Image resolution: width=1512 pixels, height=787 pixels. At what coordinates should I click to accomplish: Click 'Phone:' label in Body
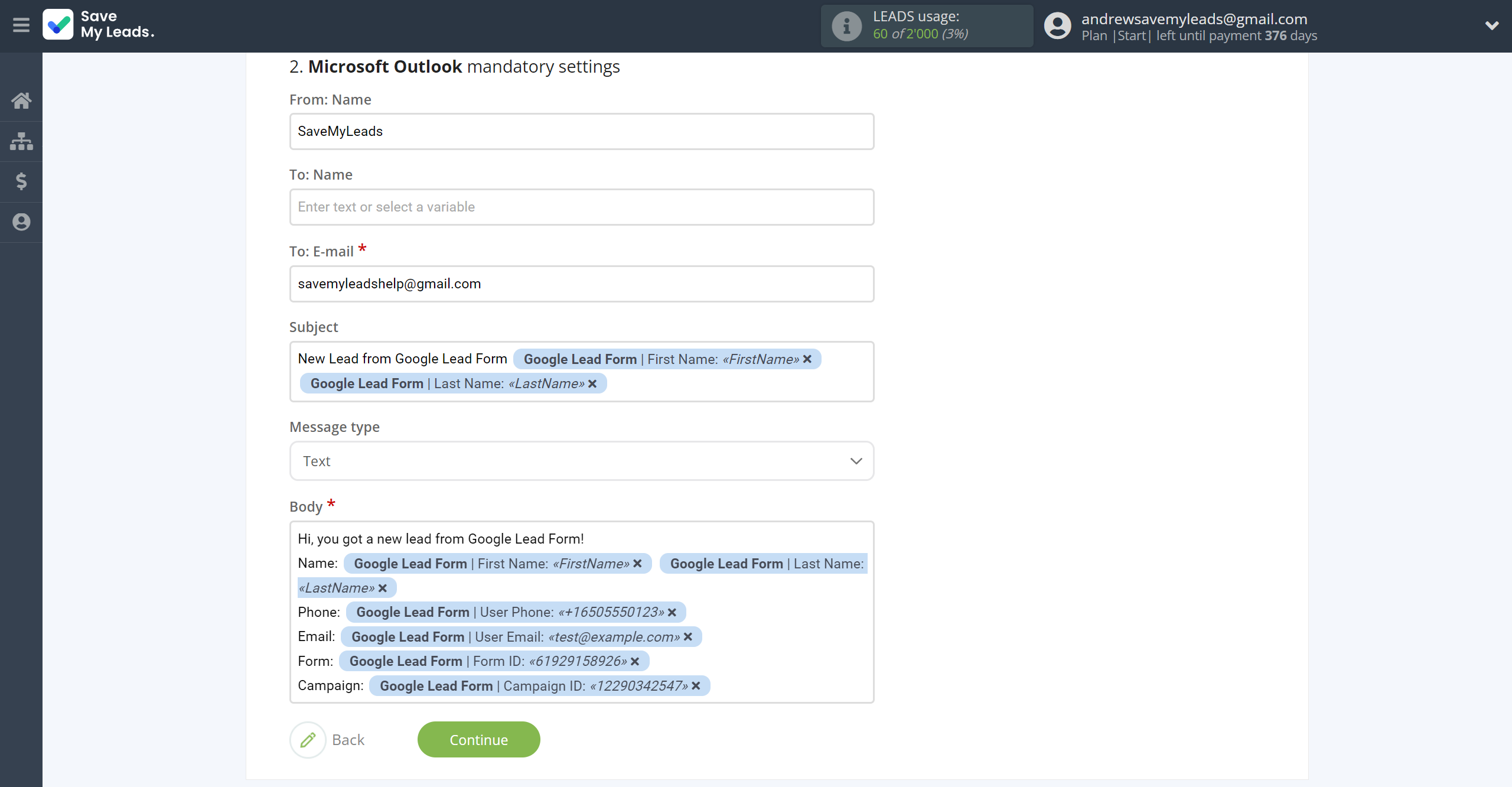(x=319, y=612)
